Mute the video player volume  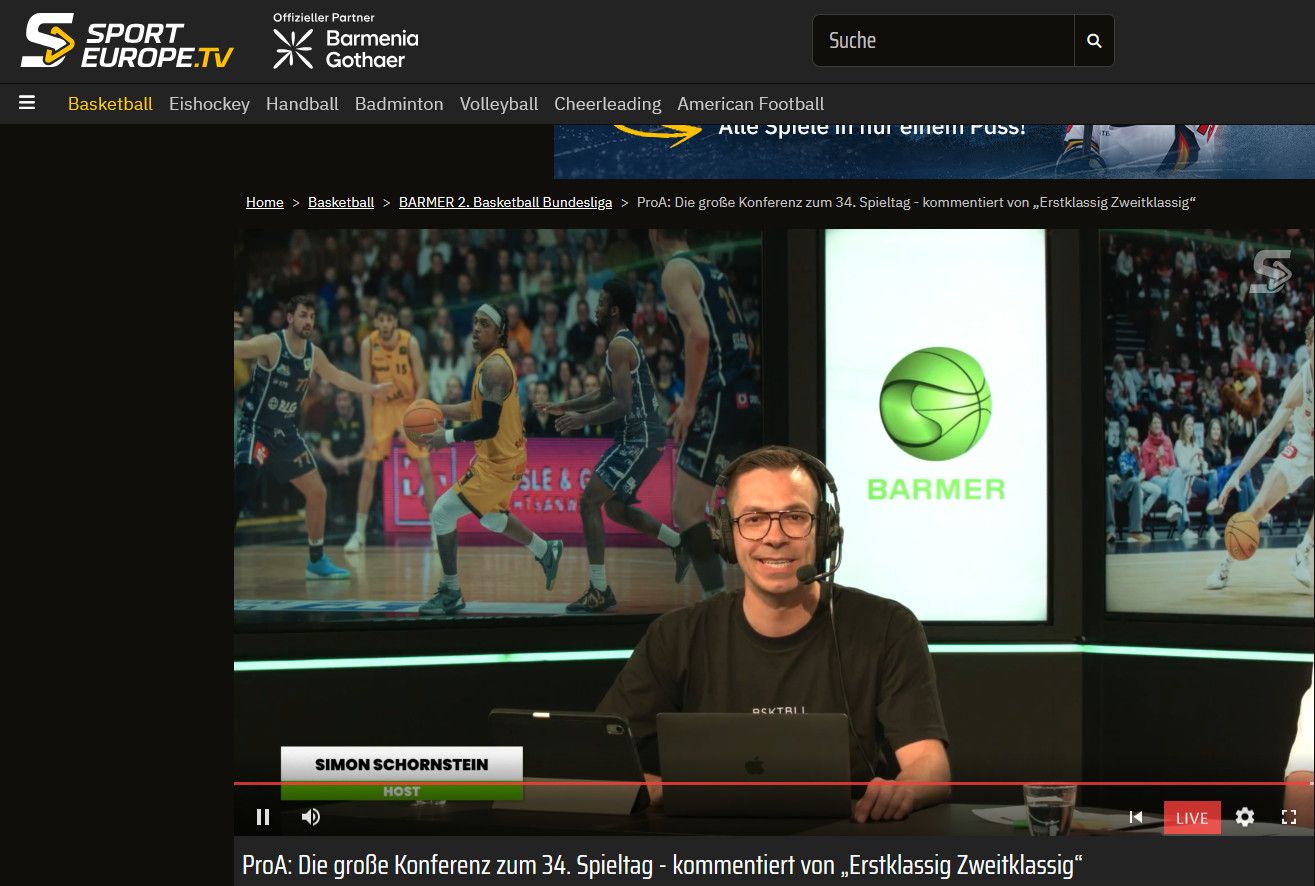pyautogui.click(x=311, y=817)
